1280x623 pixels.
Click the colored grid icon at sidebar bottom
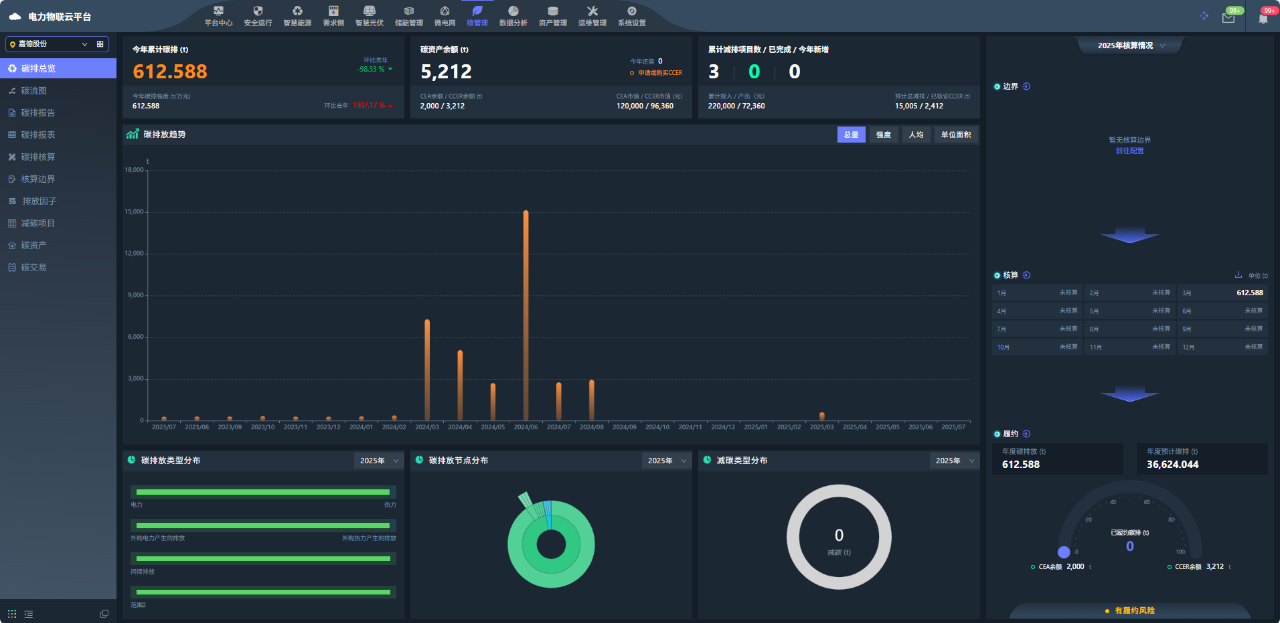point(12,613)
